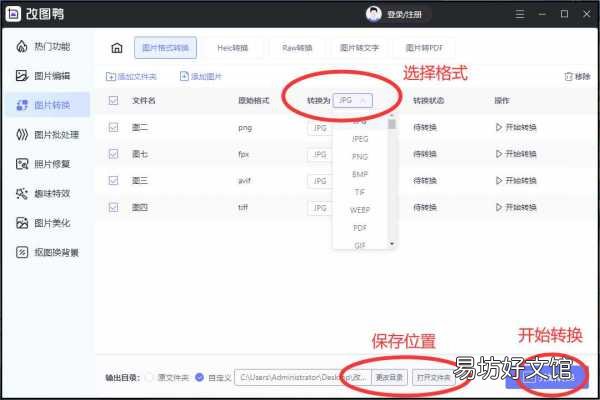
Task: Open the 图片编辑 sidebar section
Action: pyautogui.click(x=43, y=76)
